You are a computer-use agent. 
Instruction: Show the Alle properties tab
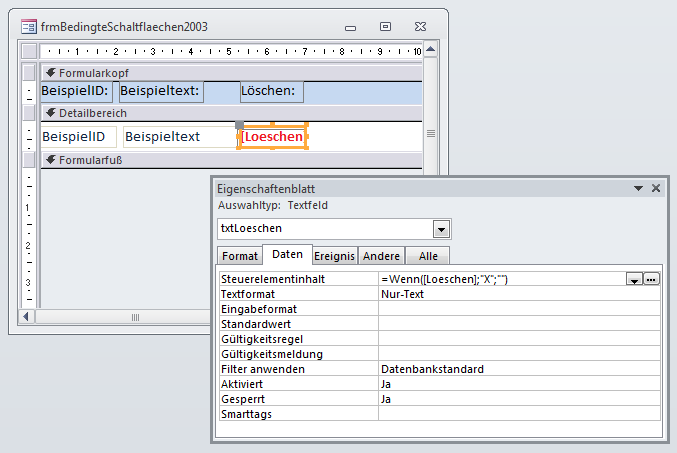[x=427, y=256]
